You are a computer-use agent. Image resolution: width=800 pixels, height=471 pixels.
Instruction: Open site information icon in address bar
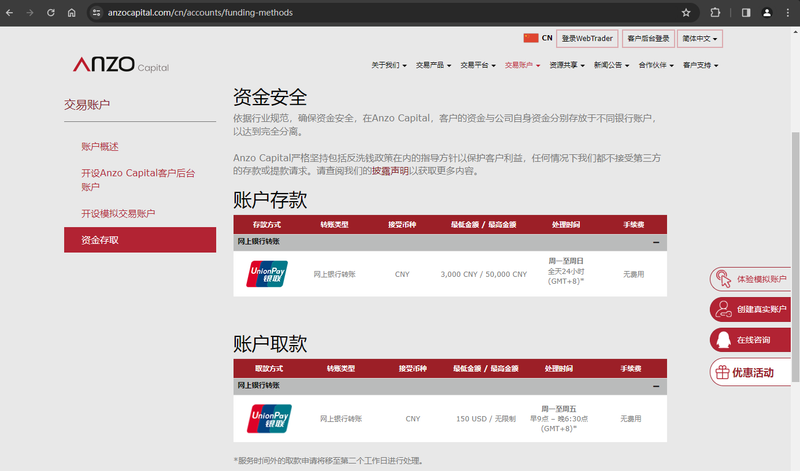point(96,13)
